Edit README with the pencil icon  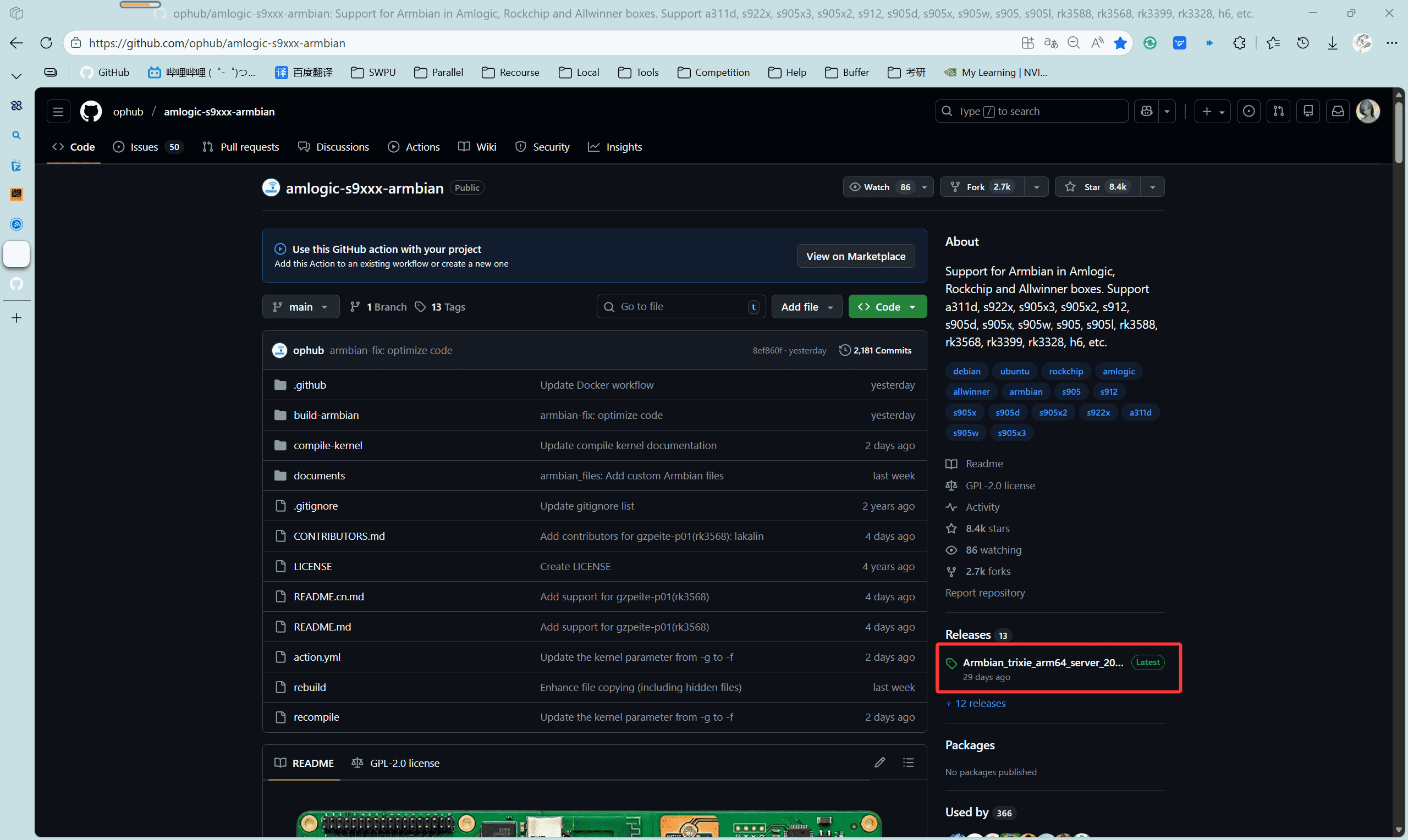pos(879,762)
